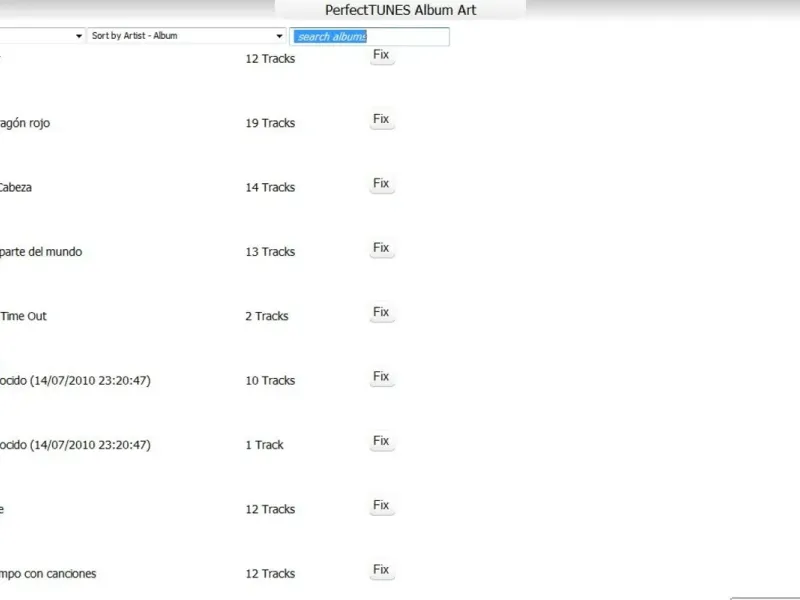The height and width of the screenshot is (600, 800).
Task: Select the '14 Tracks' text
Action: point(270,187)
